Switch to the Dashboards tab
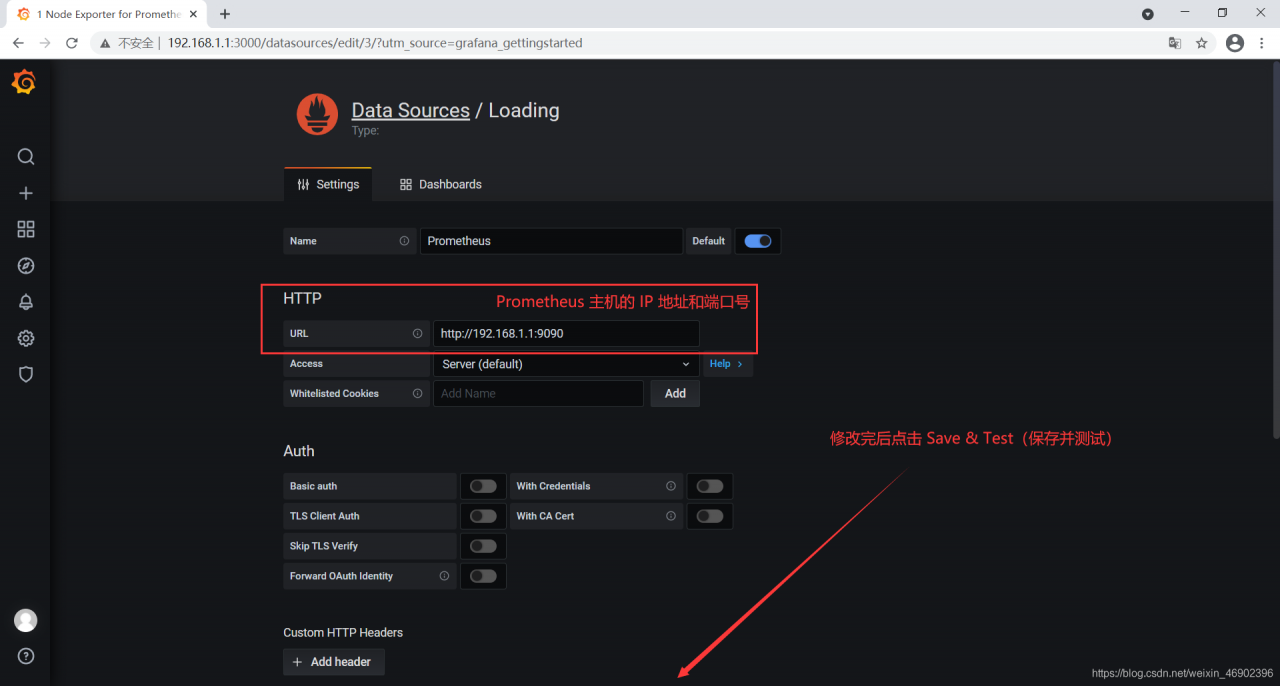The width and height of the screenshot is (1280, 686). pos(440,184)
